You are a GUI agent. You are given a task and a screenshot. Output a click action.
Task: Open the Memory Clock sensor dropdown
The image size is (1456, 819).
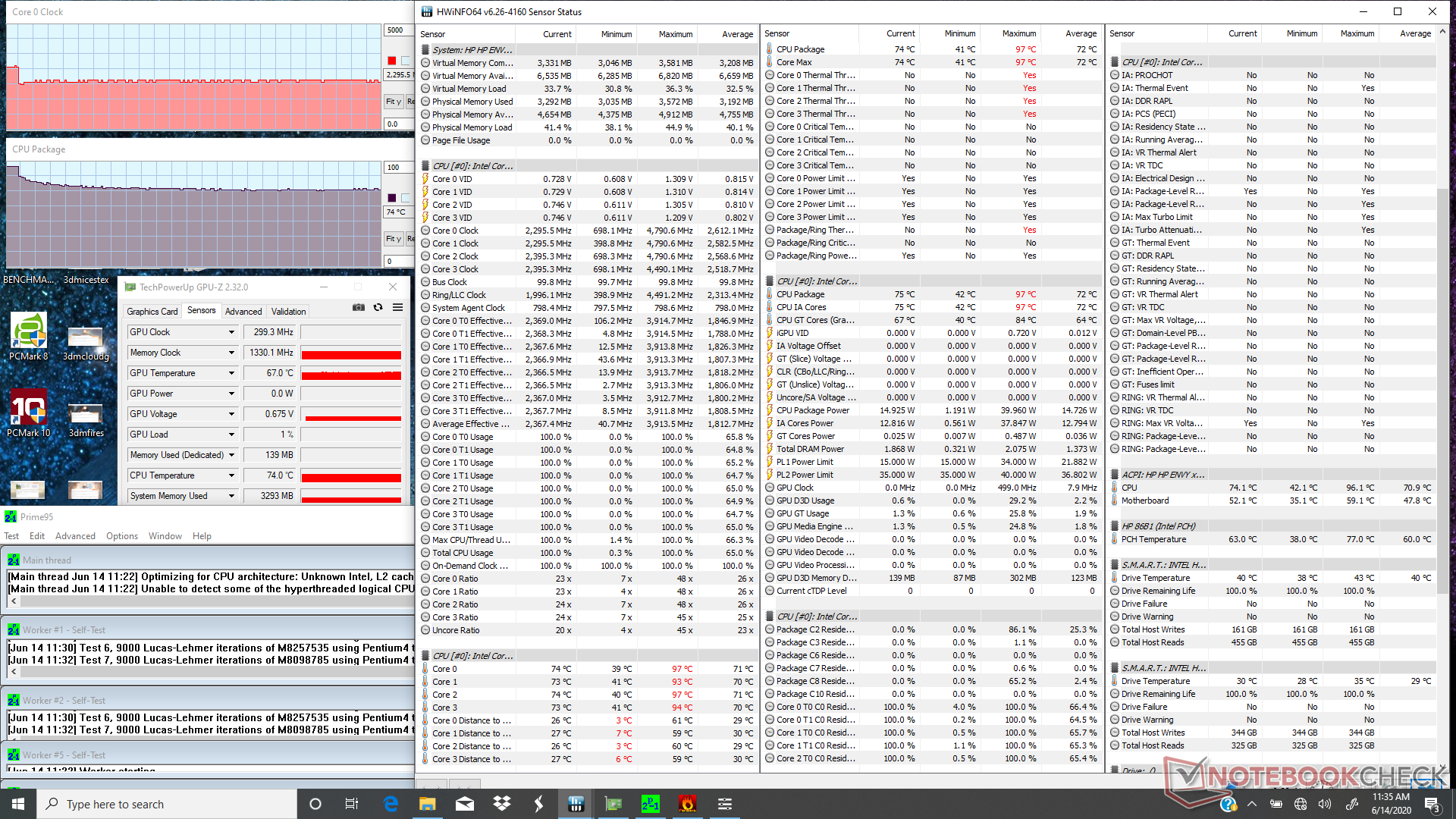click(231, 353)
